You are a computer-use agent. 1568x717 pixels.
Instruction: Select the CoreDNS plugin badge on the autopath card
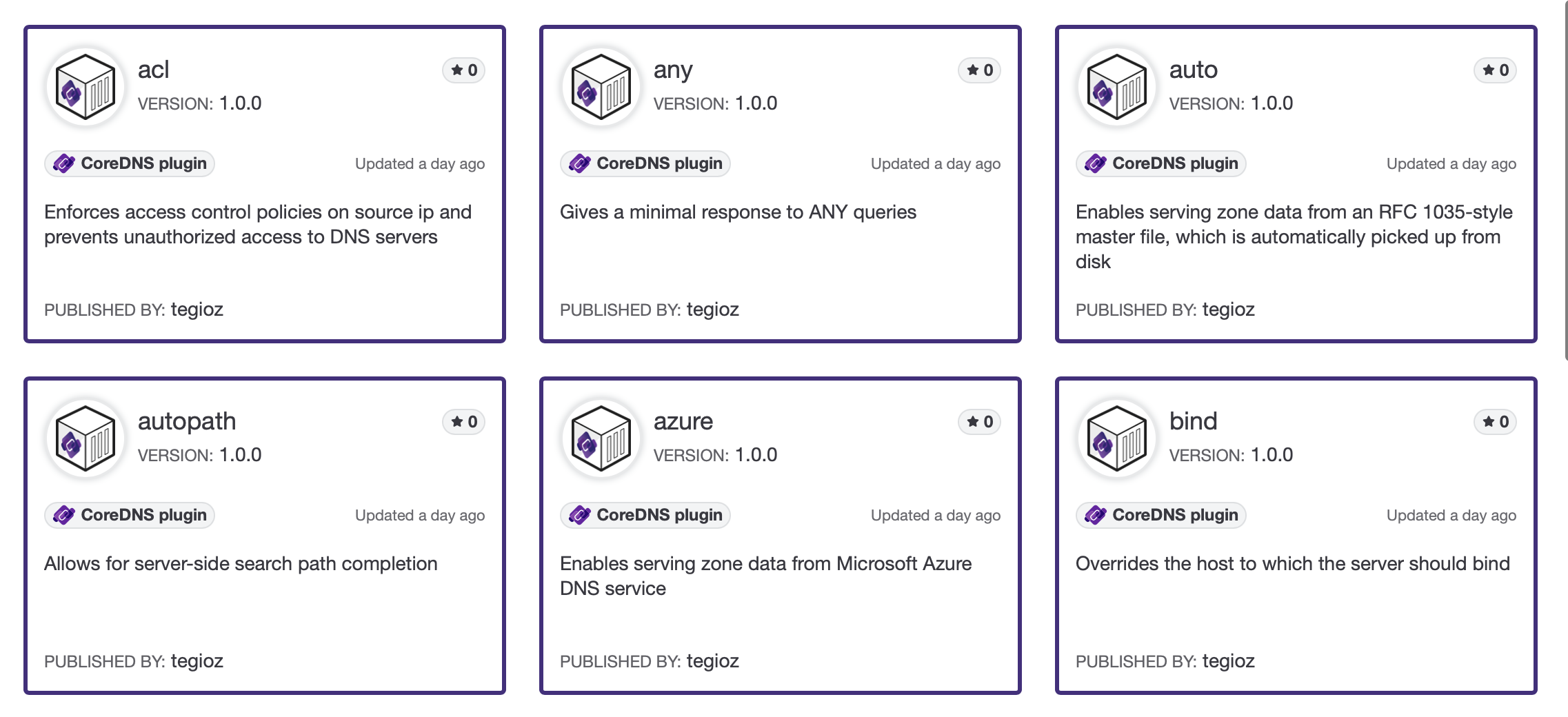tap(129, 515)
